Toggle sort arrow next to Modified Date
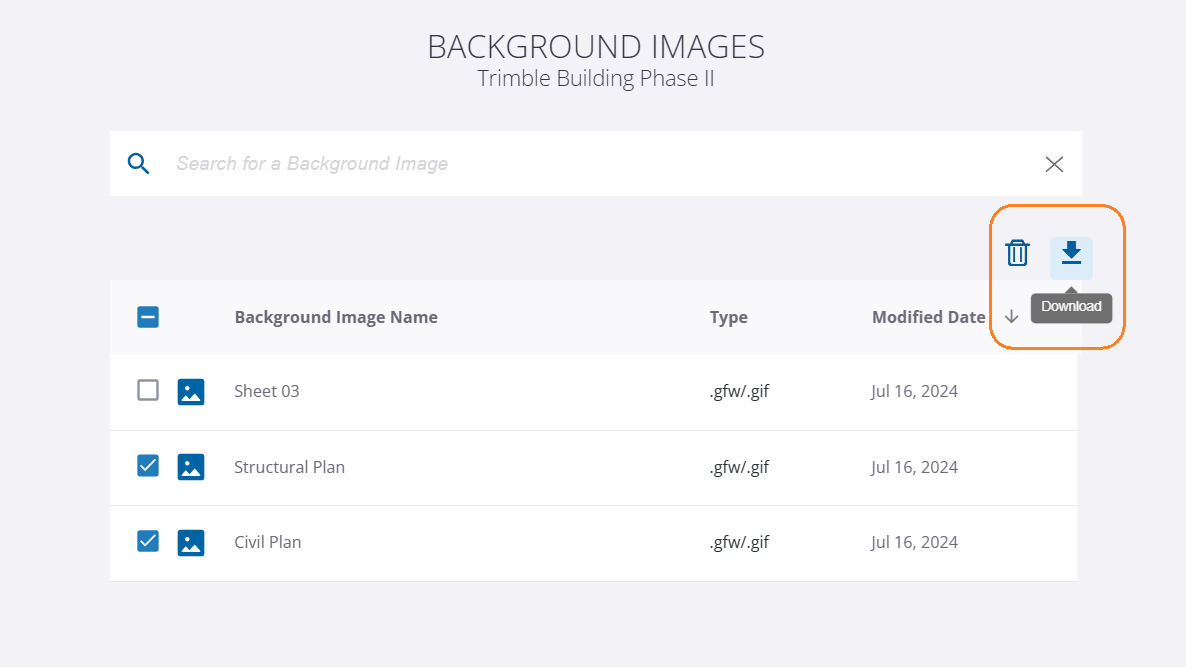Image resolution: width=1186 pixels, height=667 pixels. [1011, 317]
